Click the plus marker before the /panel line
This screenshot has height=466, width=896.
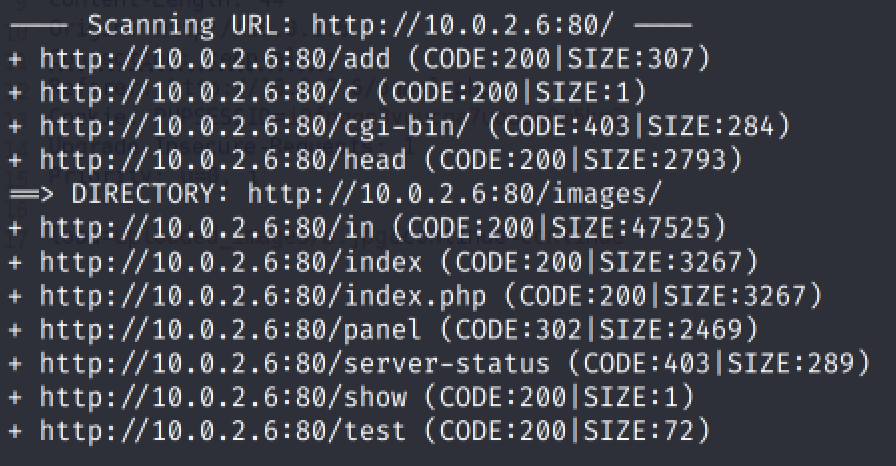coord(16,330)
